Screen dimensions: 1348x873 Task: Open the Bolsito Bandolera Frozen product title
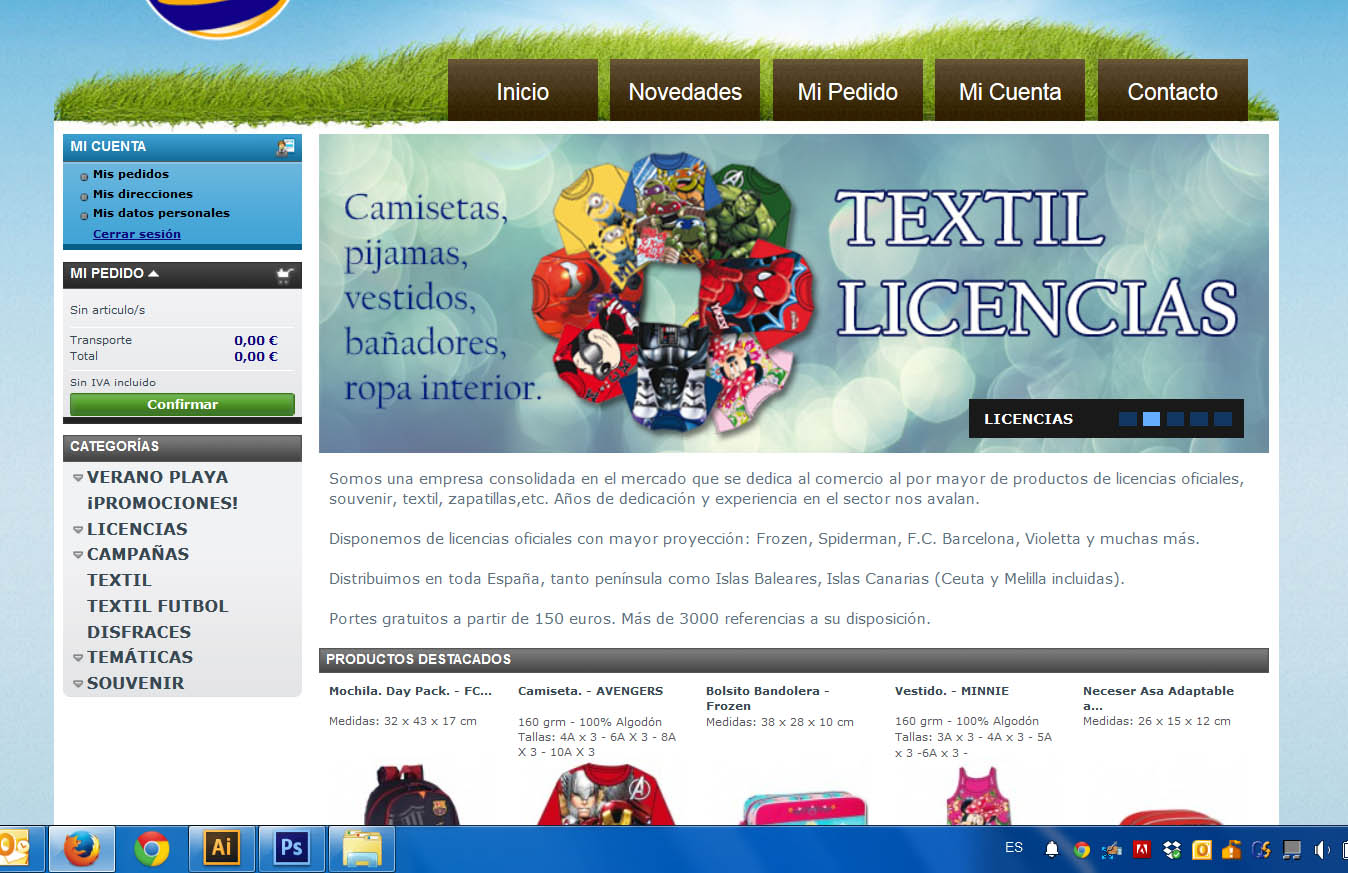(768, 698)
